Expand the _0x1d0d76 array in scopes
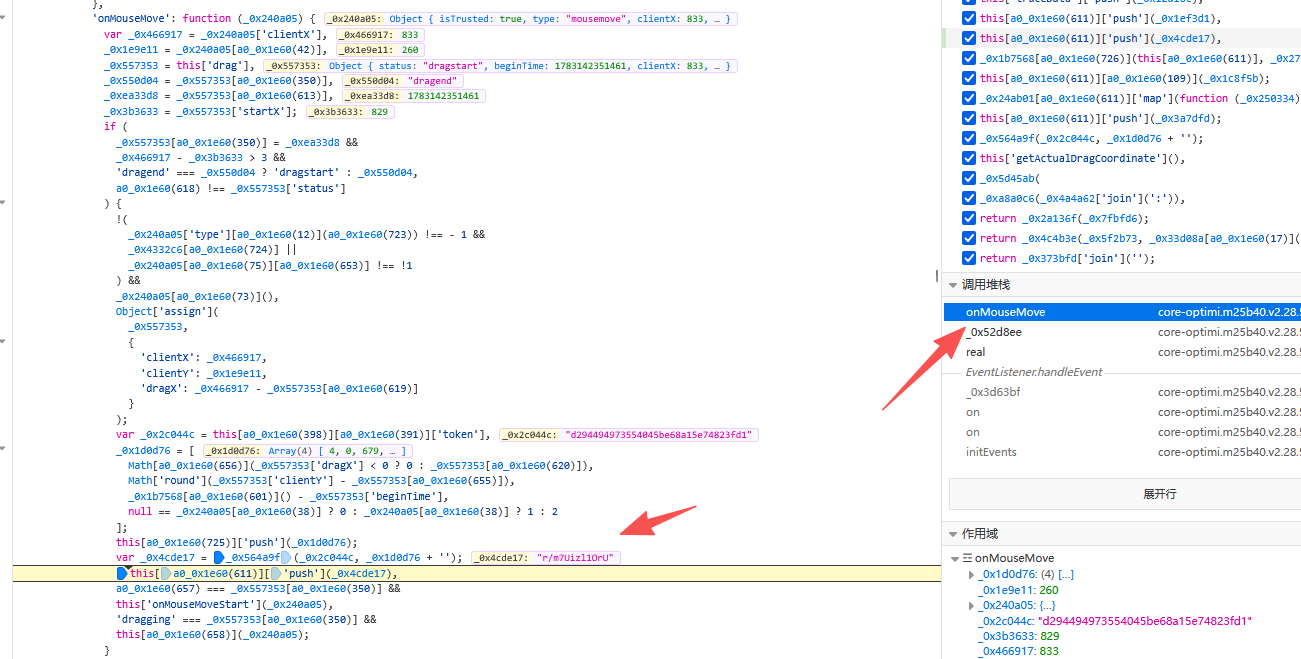This screenshot has width=1301, height=659. pyautogui.click(x=971, y=575)
